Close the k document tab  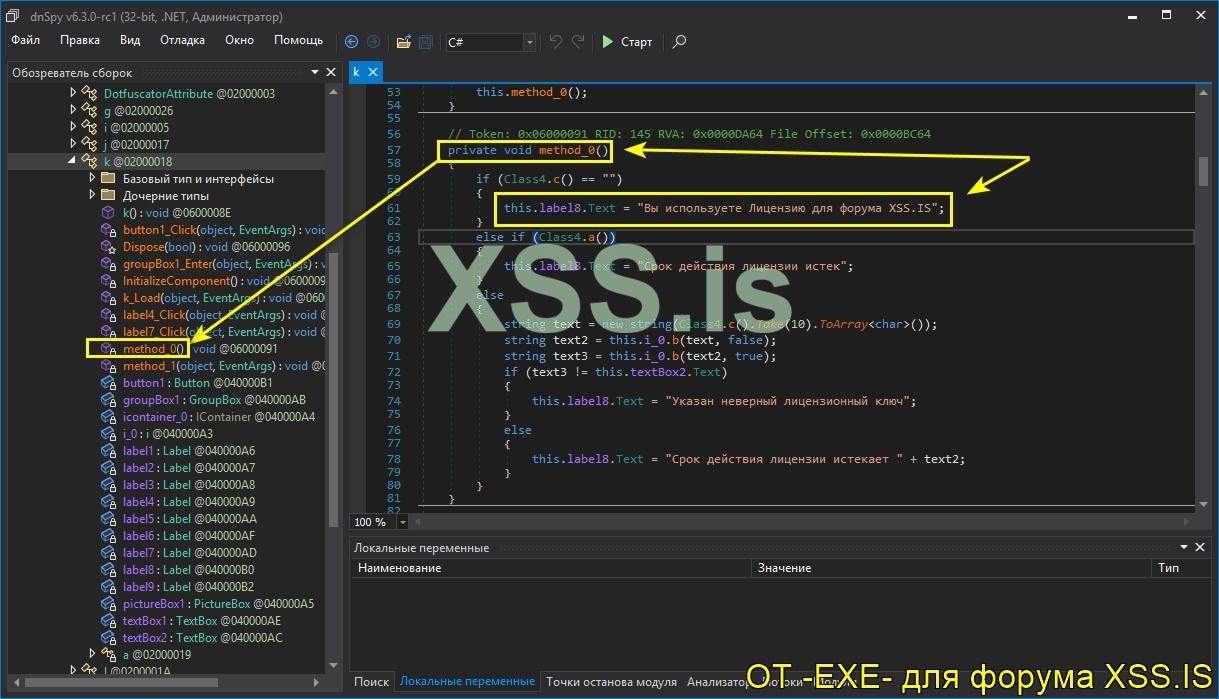(373, 72)
